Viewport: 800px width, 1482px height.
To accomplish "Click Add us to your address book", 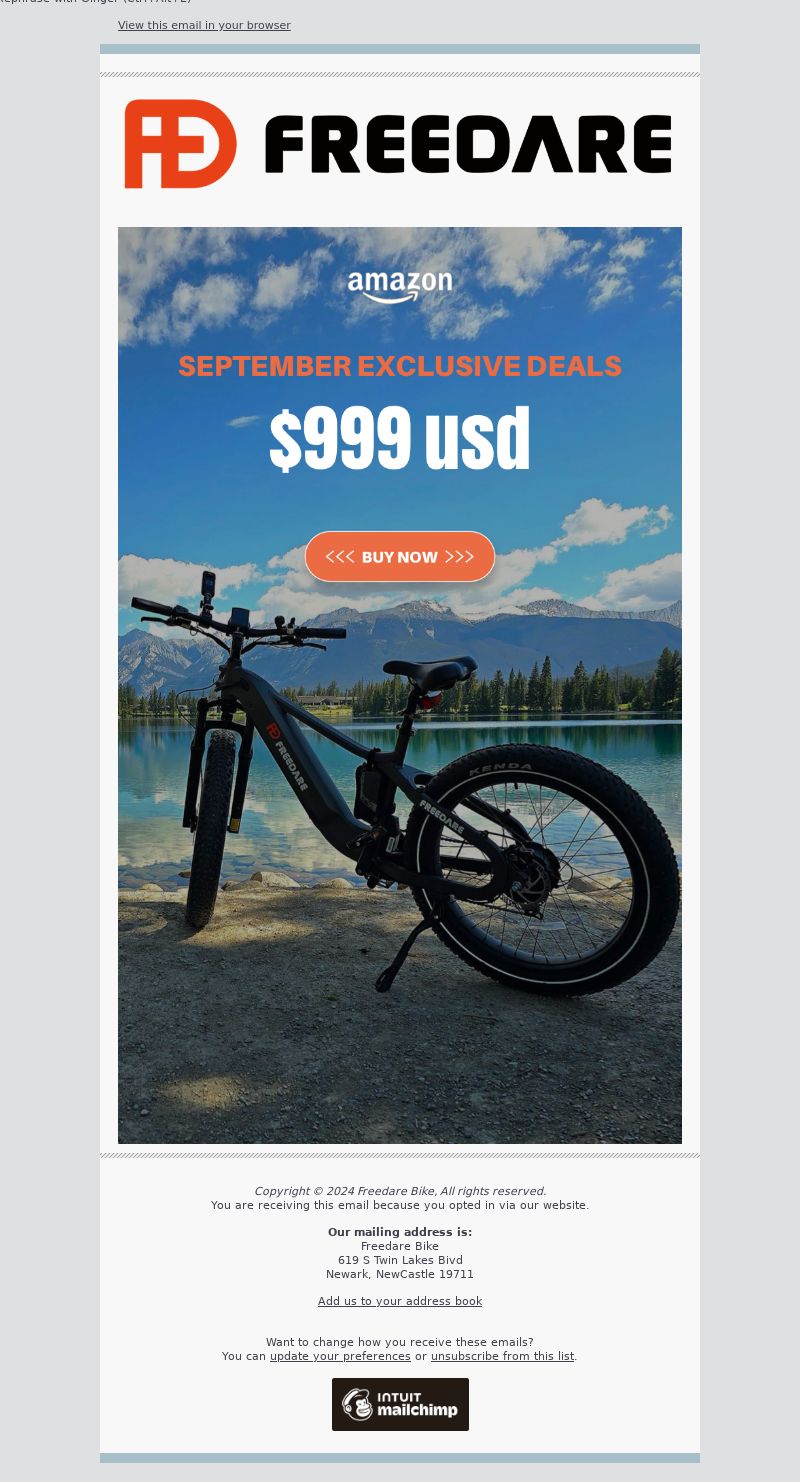I will (x=400, y=1301).
